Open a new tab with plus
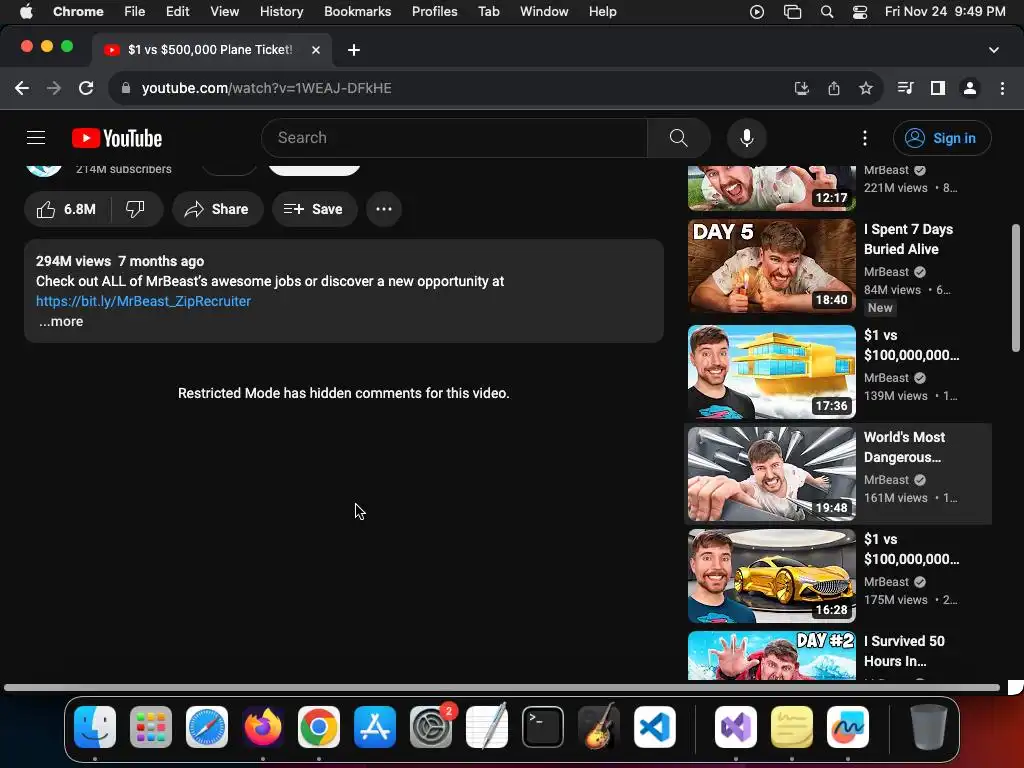Screen dimensions: 1024x768 click(354, 50)
